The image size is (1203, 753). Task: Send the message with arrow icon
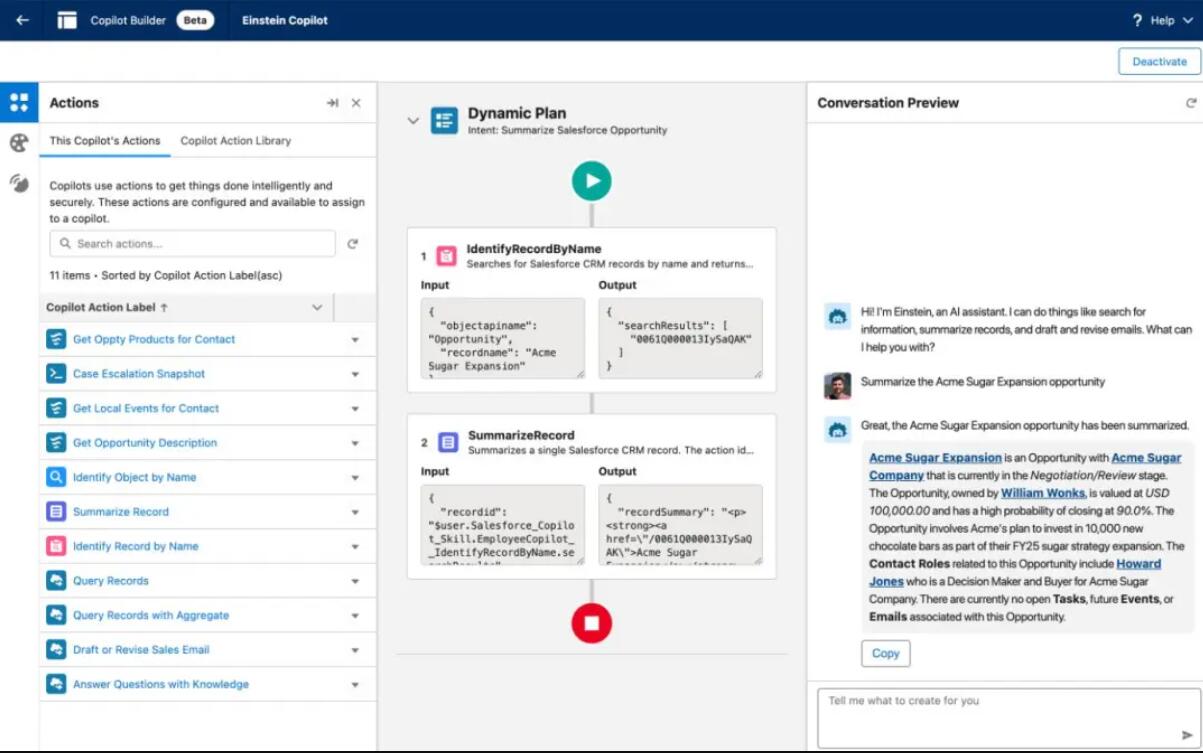point(1187,735)
